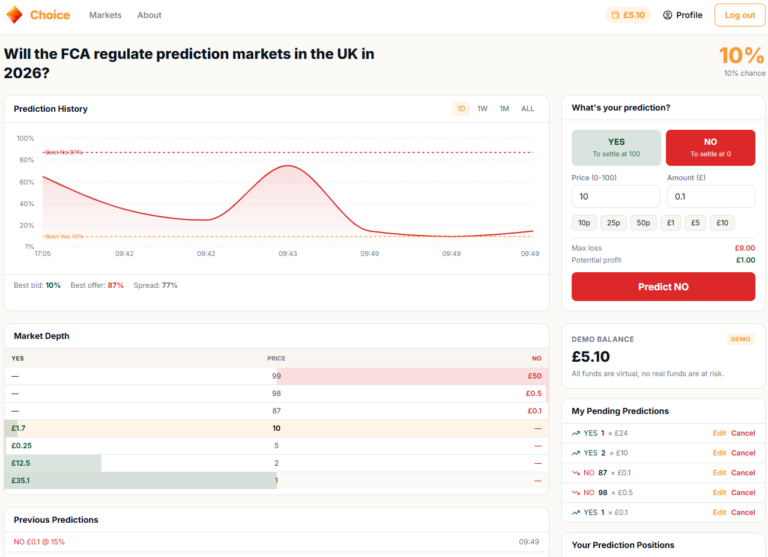
Task: Switch chart range to 1M
Action: [x=504, y=109]
